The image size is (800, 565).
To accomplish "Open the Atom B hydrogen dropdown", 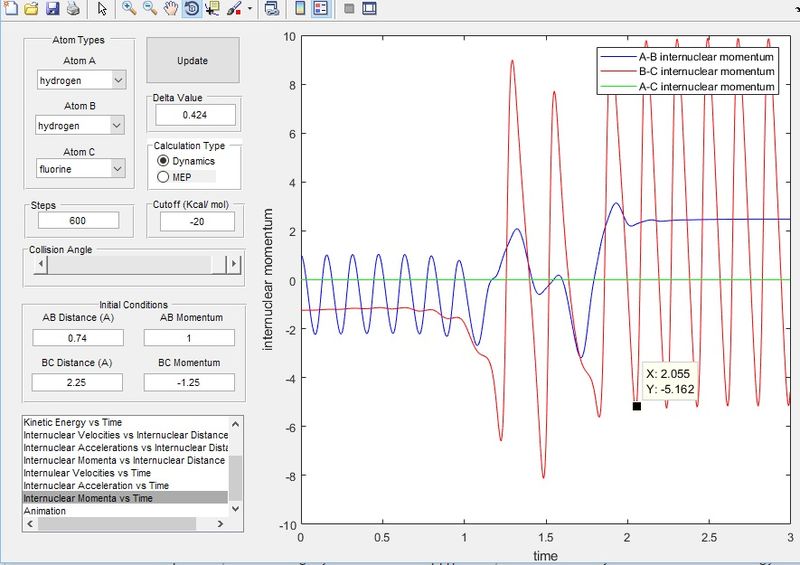I will (x=80, y=125).
